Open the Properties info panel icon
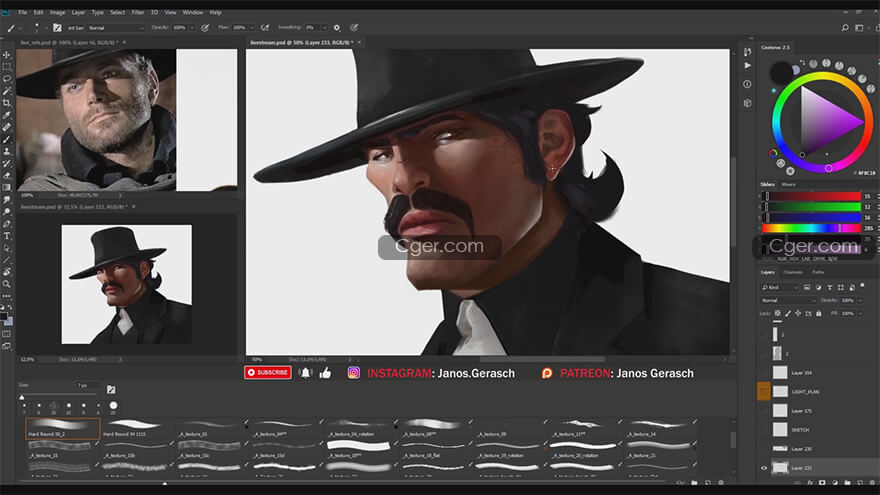The height and width of the screenshot is (495, 880). [x=748, y=84]
